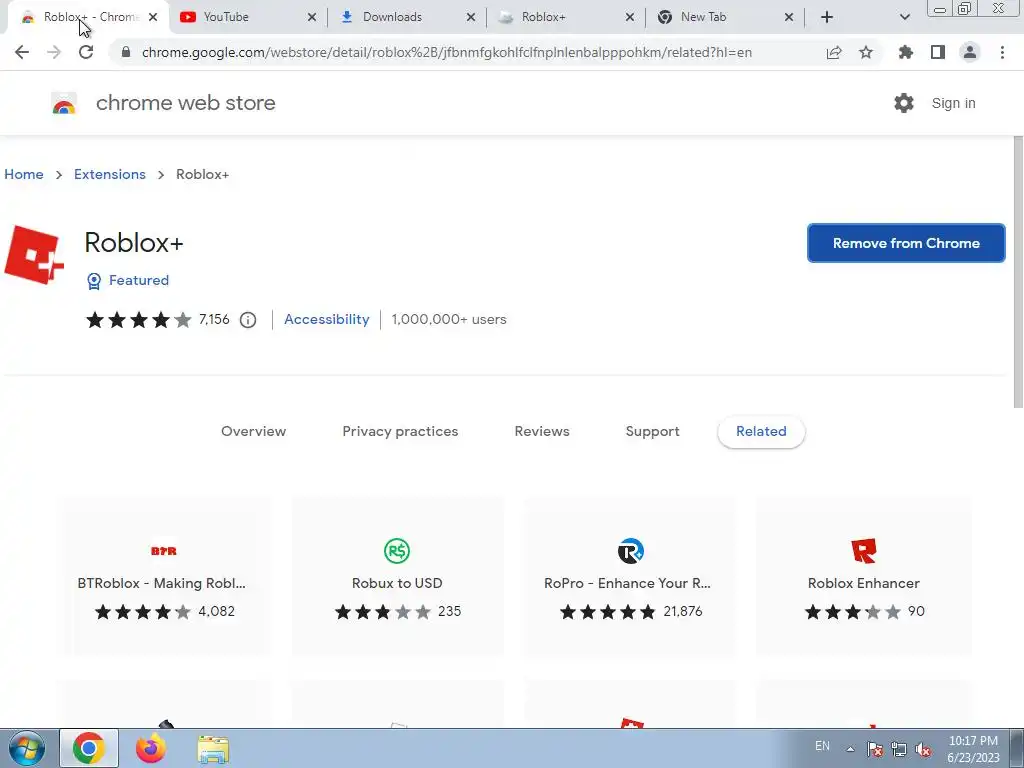The height and width of the screenshot is (768, 1024).
Task: Close the Downloads tab
Action: 471,17
